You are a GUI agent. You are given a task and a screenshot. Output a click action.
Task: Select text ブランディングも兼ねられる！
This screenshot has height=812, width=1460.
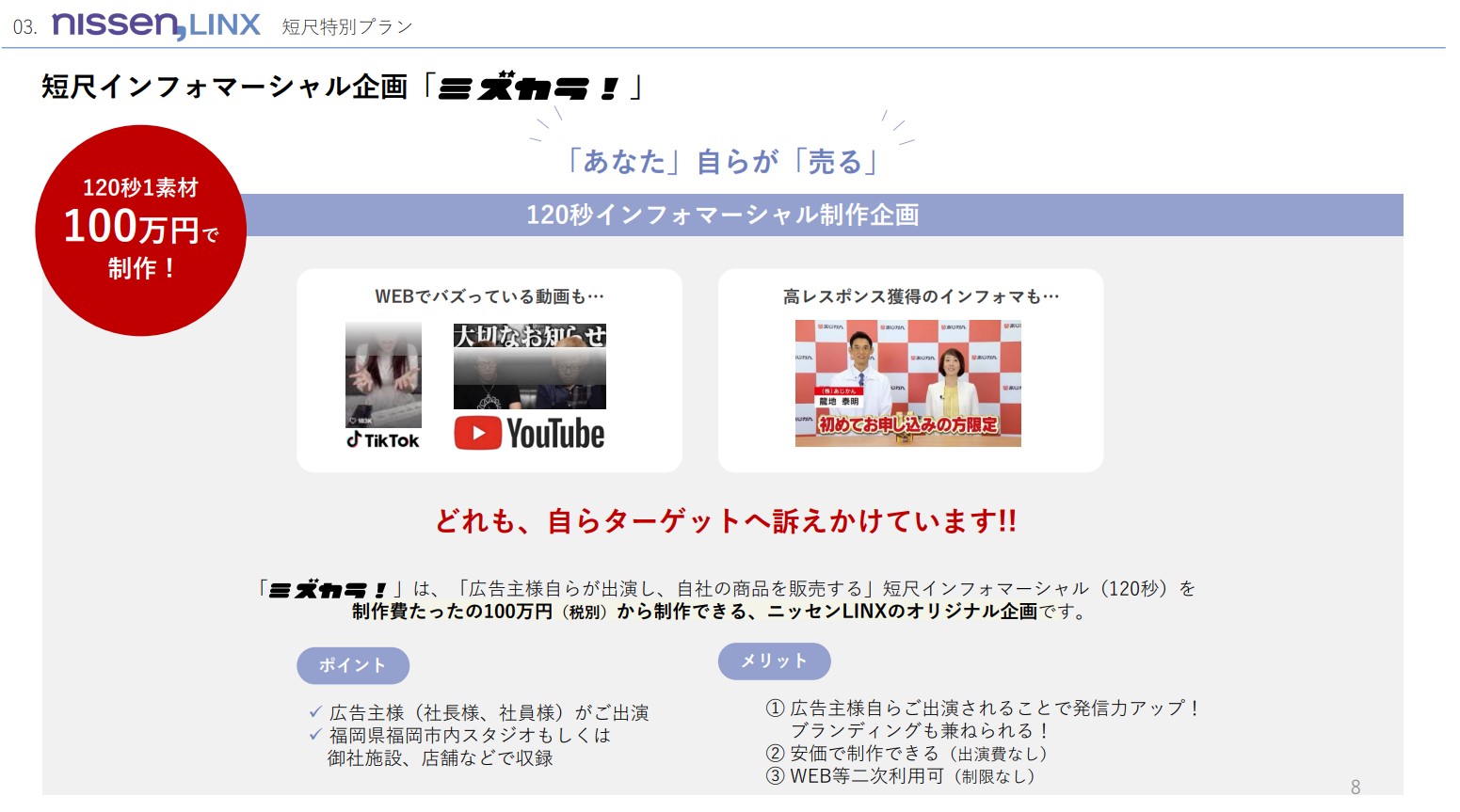click(x=920, y=731)
